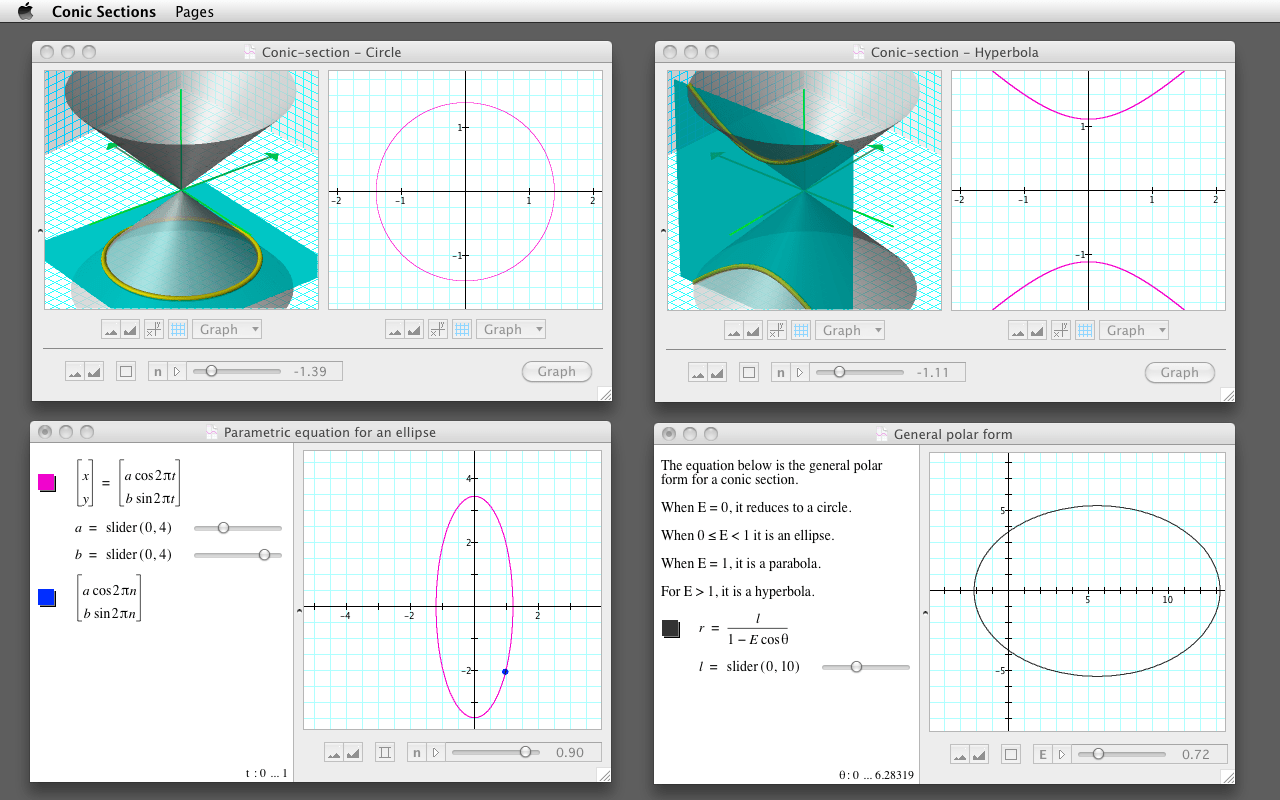Toggle axes icon under Hyperbola window's 2D plot
The image size is (1280, 800).
tap(1061, 330)
